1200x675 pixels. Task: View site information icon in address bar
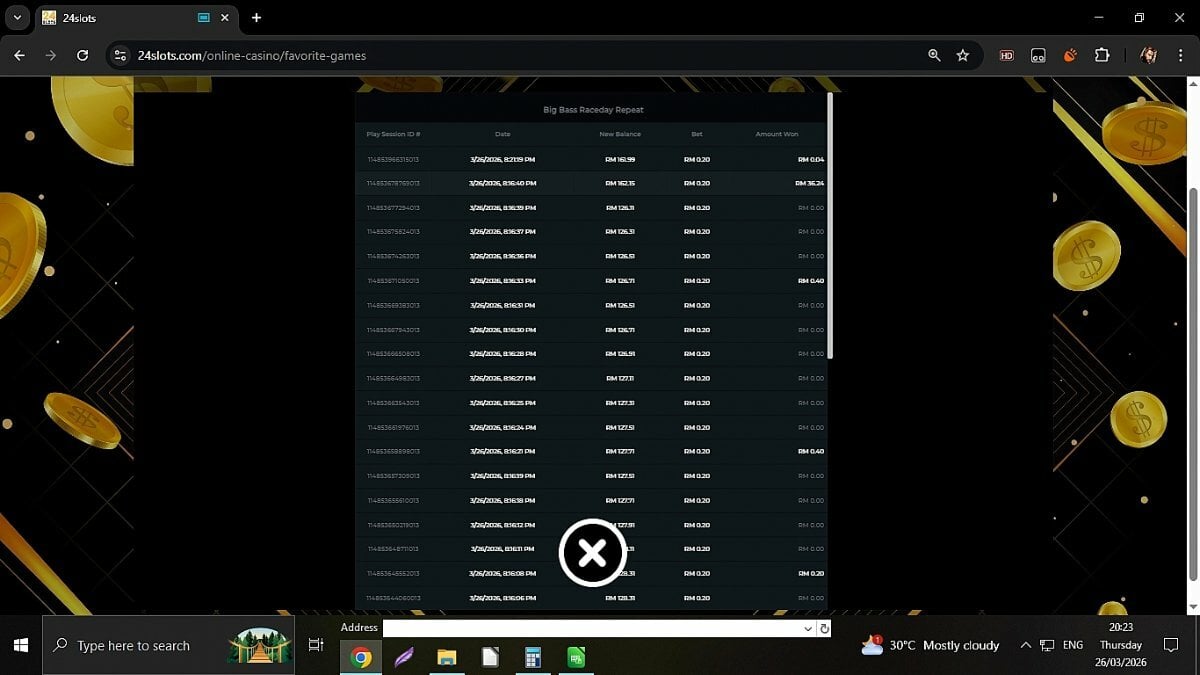[121, 56]
